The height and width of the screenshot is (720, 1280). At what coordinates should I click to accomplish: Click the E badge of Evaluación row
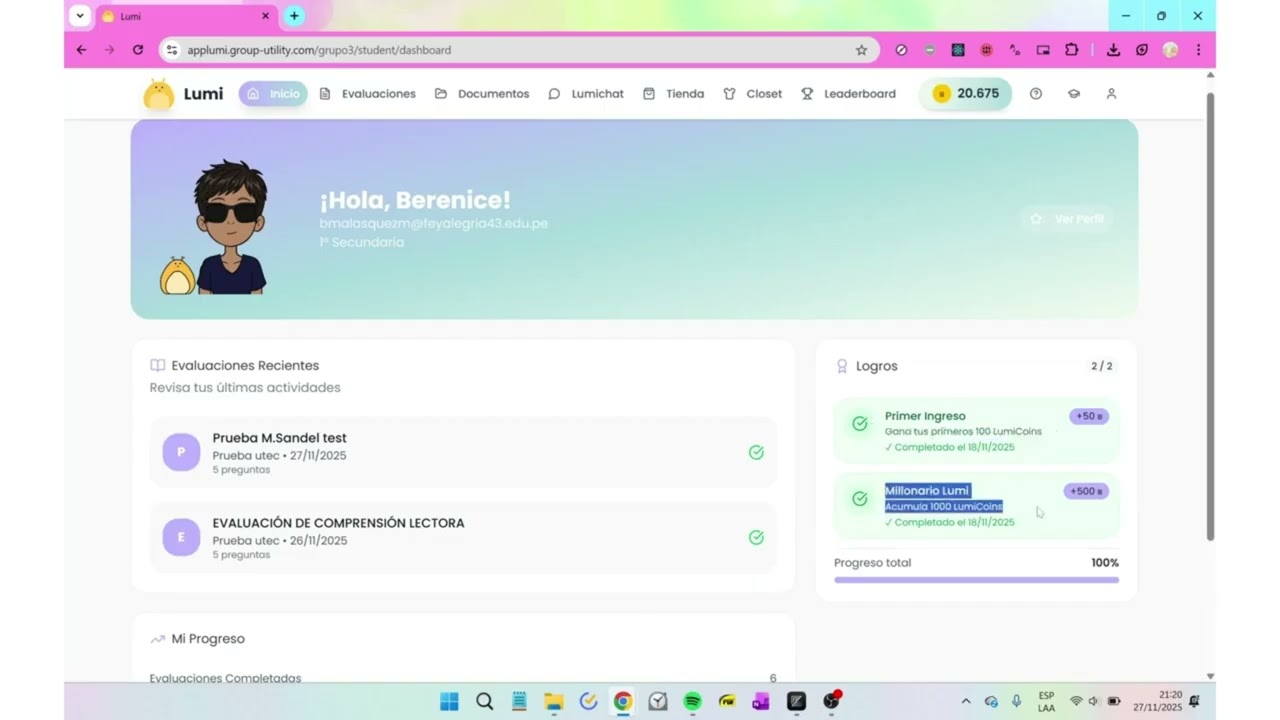click(x=181, y=537)
